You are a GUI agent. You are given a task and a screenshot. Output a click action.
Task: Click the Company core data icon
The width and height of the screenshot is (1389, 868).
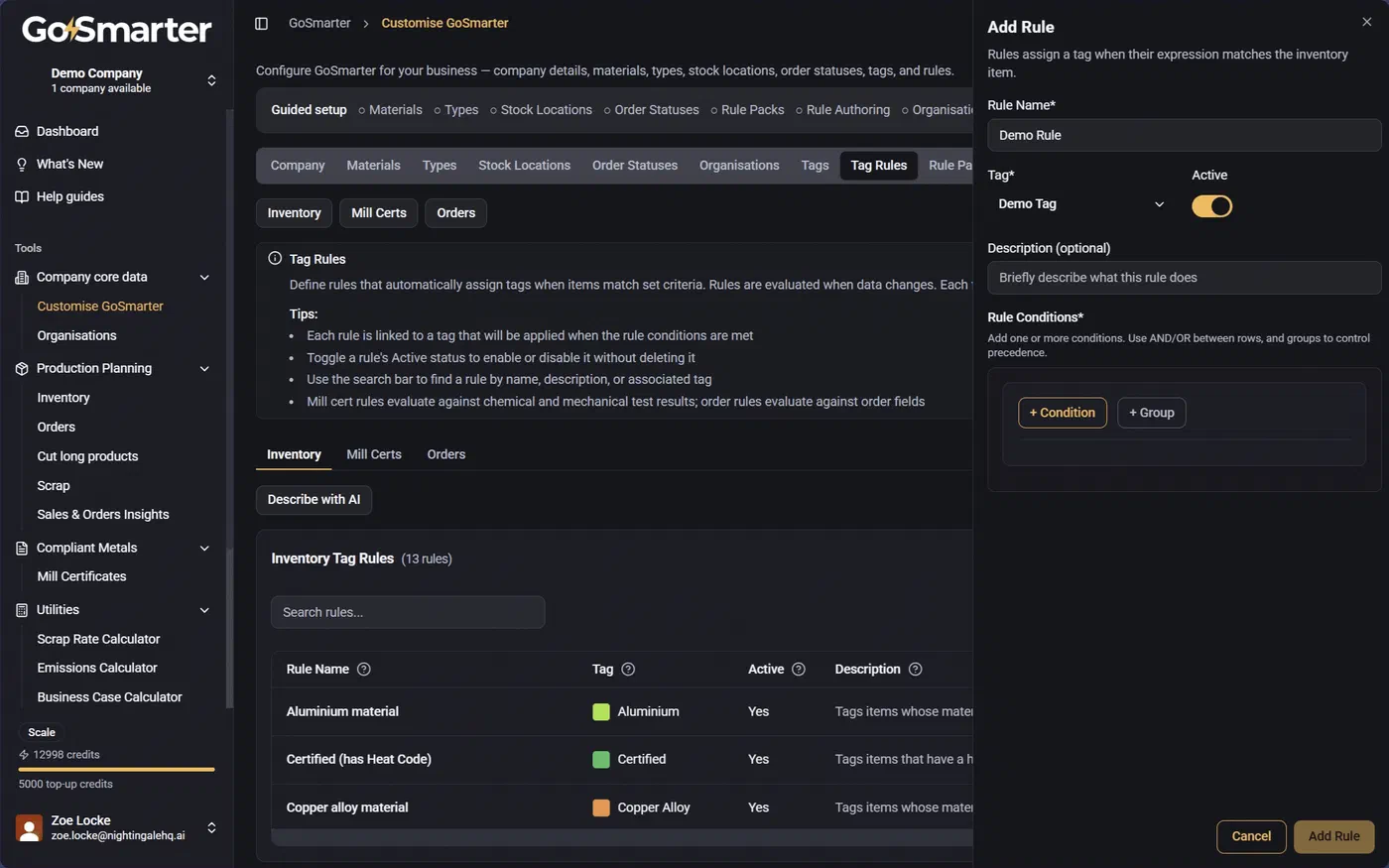(x=22, y=277)
